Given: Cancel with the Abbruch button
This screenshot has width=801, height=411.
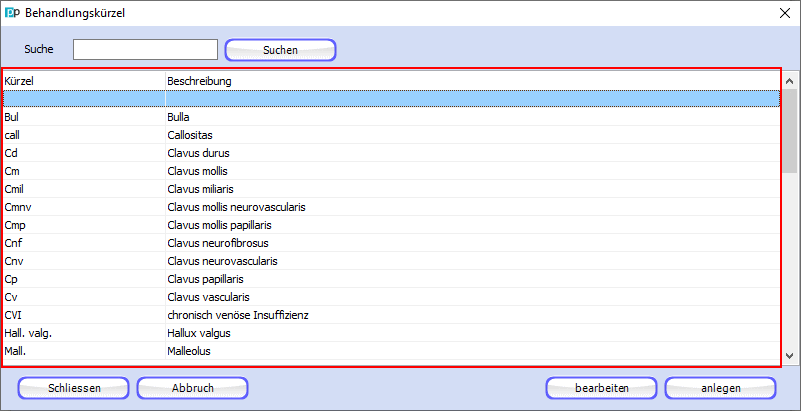Looking at the screenshot, I should (193, 388).
